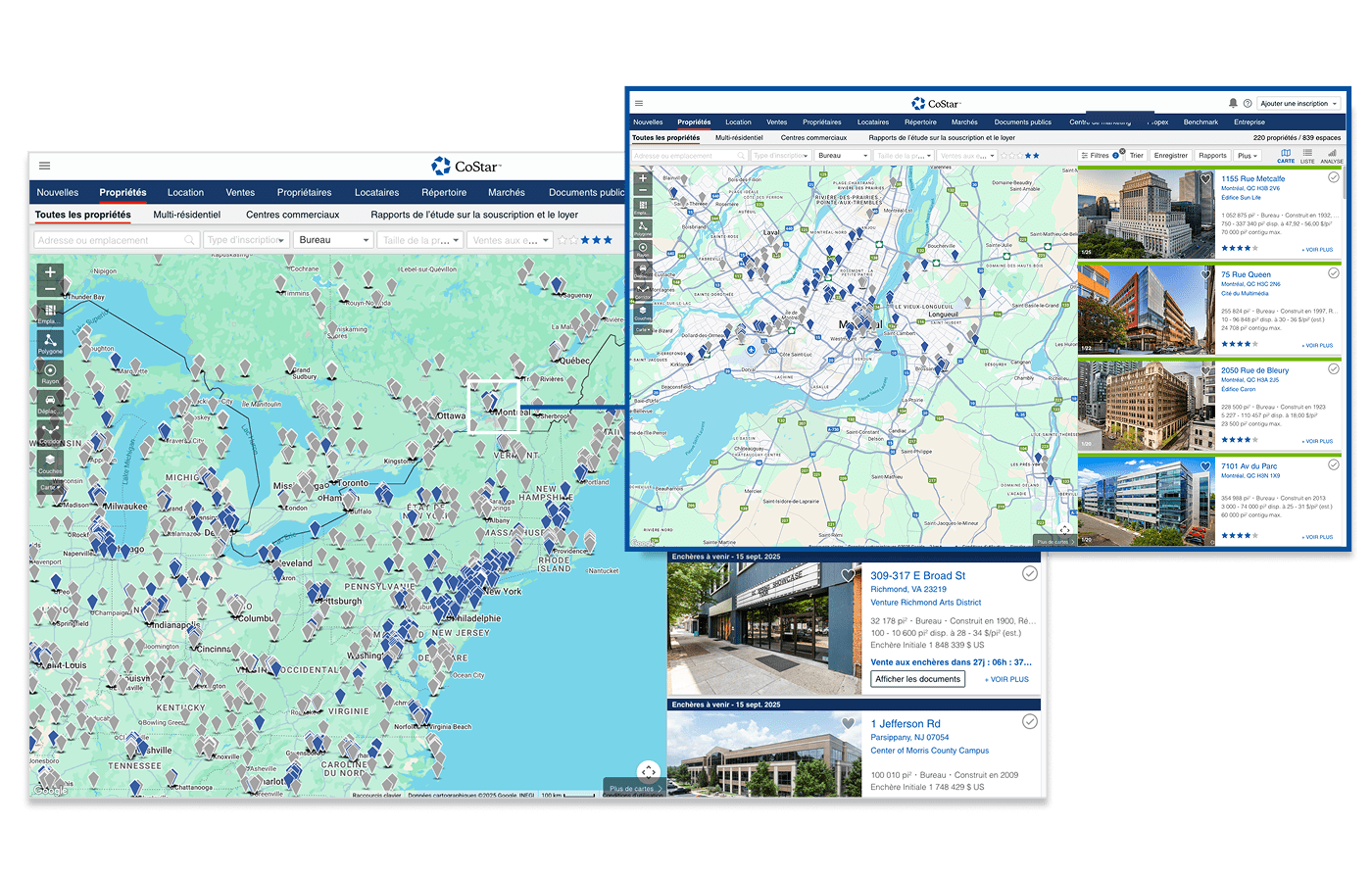Viewport: 1372px width, 876px height.
Task: Clear the Filtres badge with X icon
Action: tap(1122, 151)
